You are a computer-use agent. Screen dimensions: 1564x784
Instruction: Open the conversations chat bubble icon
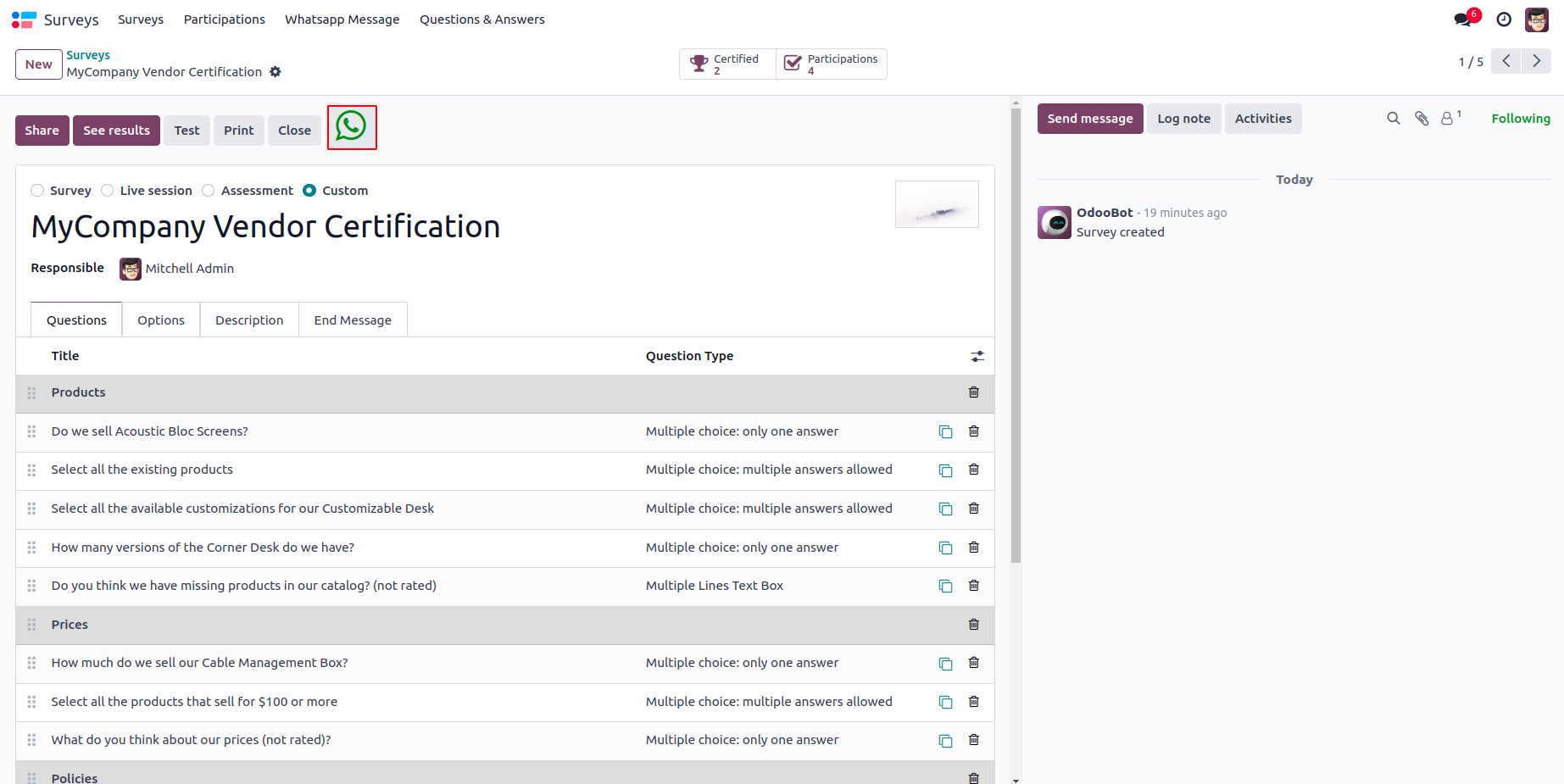click(x=1463, y=19)
